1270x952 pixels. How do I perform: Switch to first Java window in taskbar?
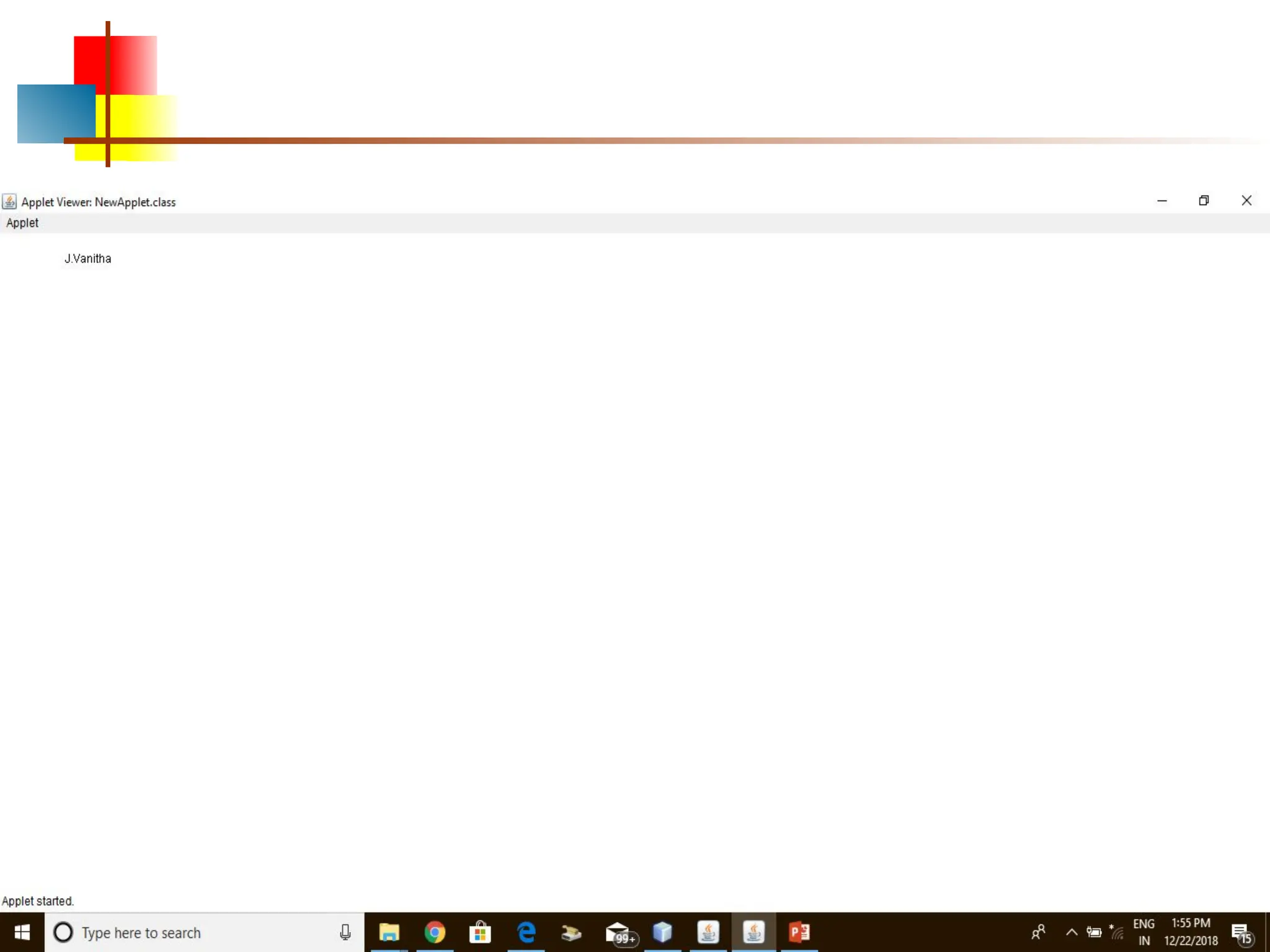click(708, 932)
